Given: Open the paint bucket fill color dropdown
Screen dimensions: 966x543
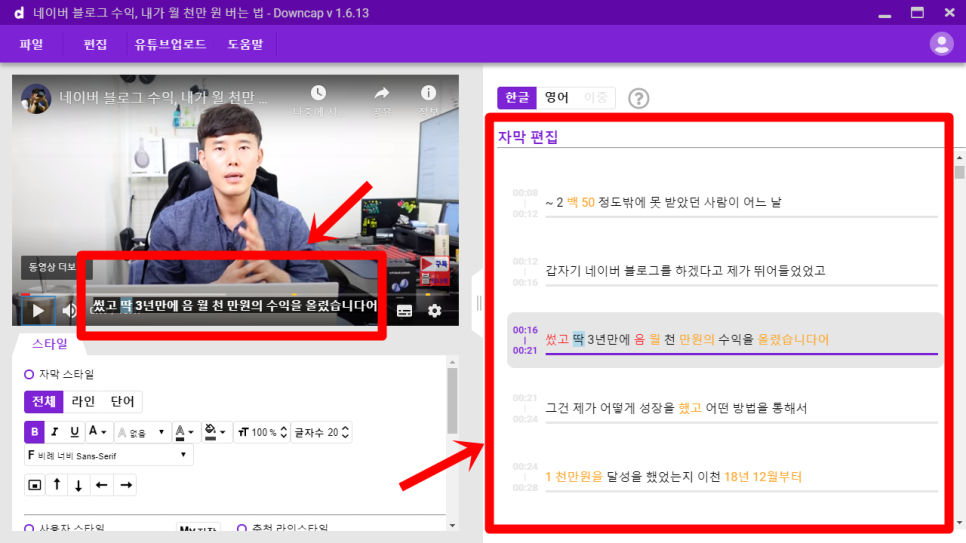Looking at the screenshot, I should [x=215, y=433].
